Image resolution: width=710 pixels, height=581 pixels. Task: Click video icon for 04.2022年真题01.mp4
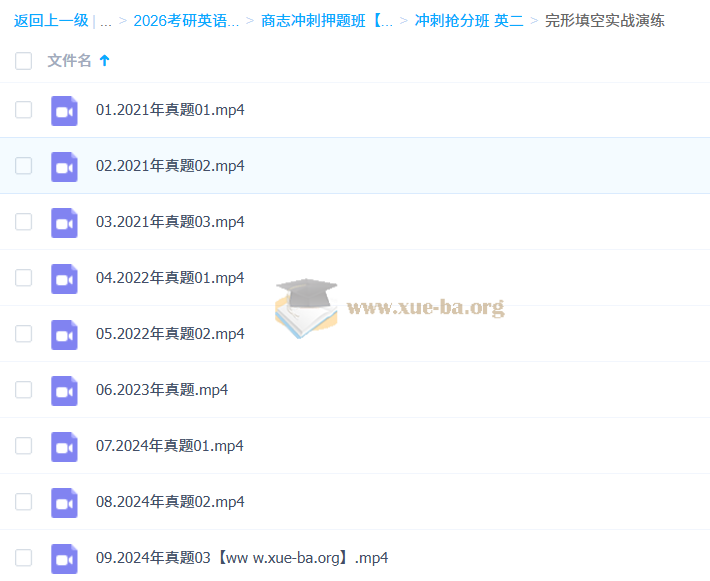65,278
